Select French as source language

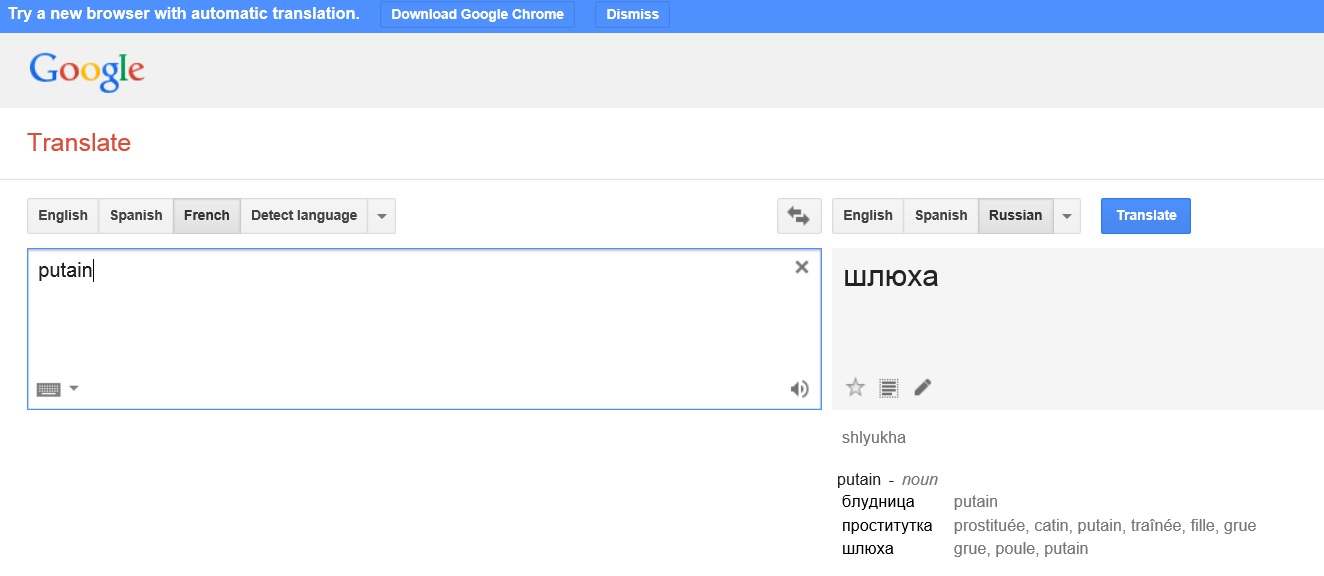[206, 215]
